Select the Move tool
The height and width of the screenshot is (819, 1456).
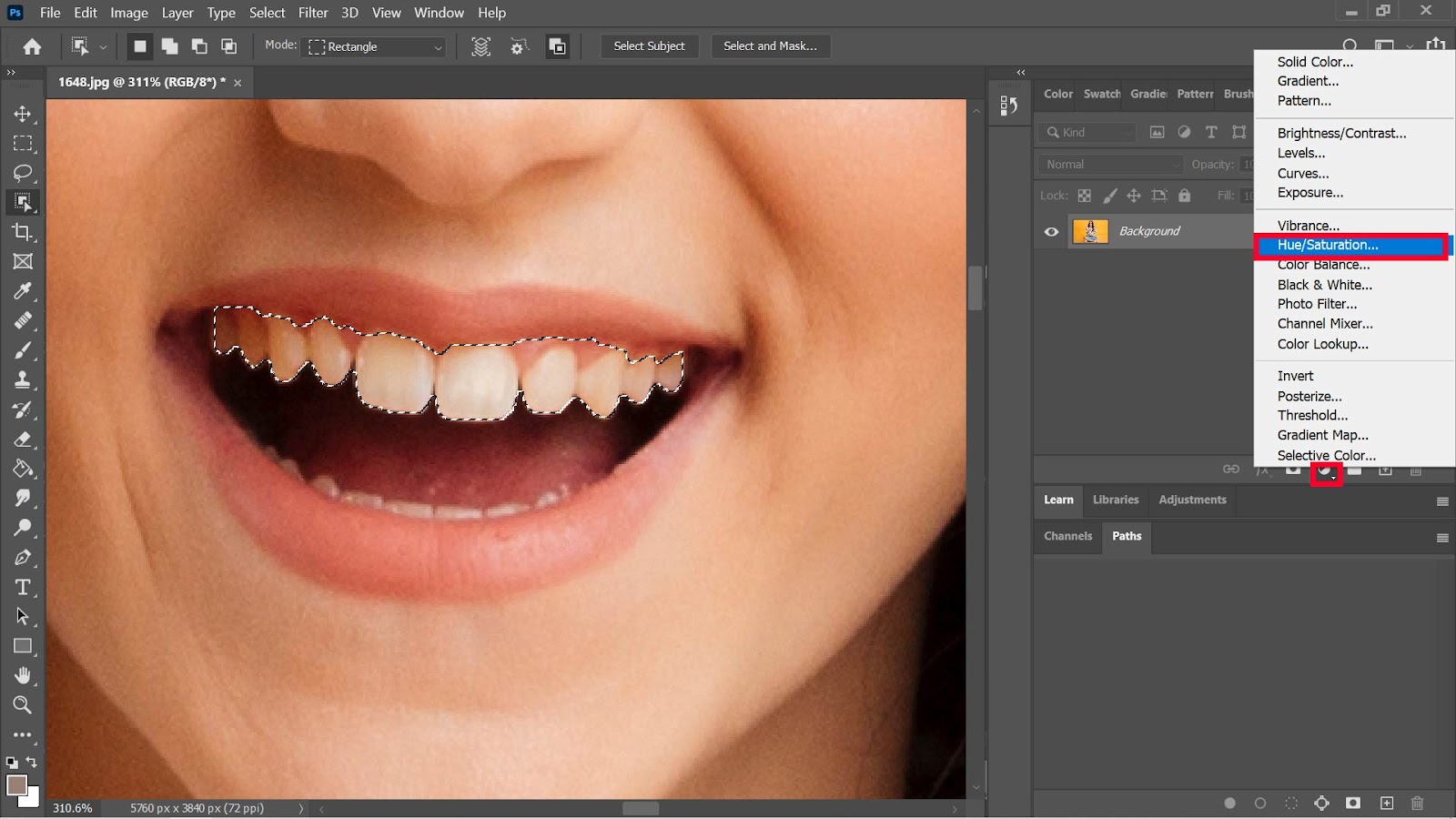[23, 114]
